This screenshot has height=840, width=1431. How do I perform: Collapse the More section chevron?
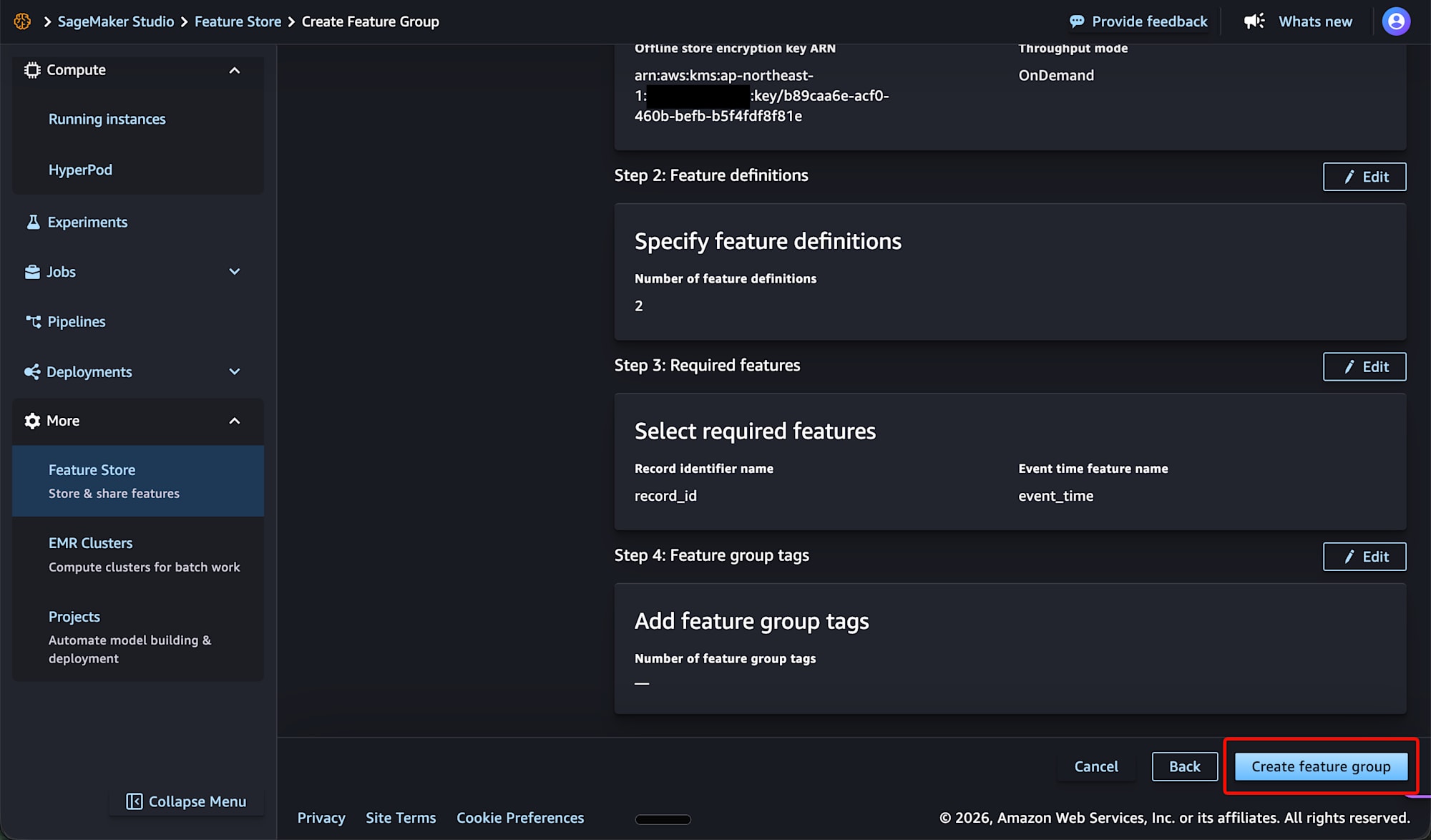[x=235, y=421]
